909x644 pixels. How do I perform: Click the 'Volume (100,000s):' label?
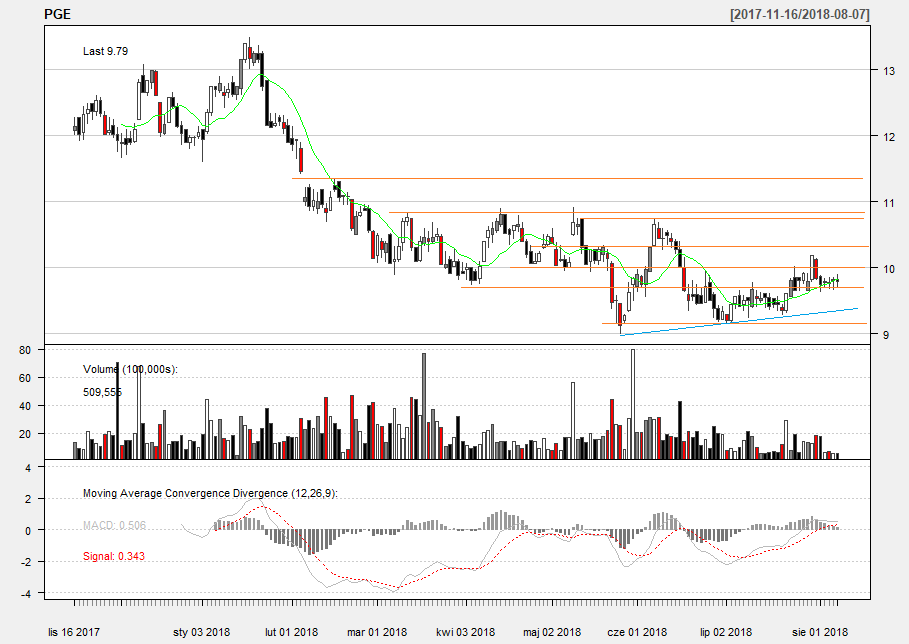[x=130, y=369]
